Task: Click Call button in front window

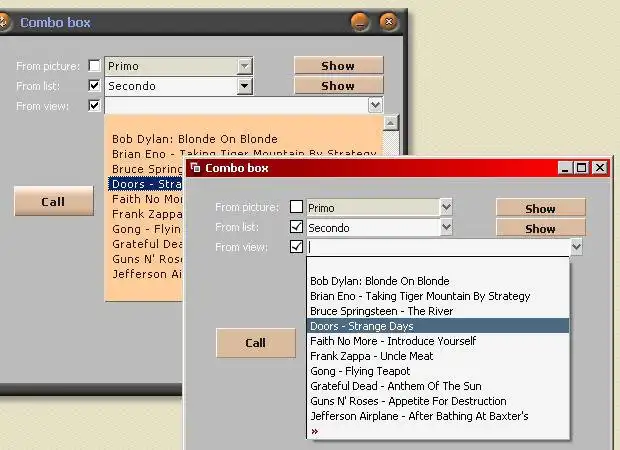Action: click(x=255, y=343)
